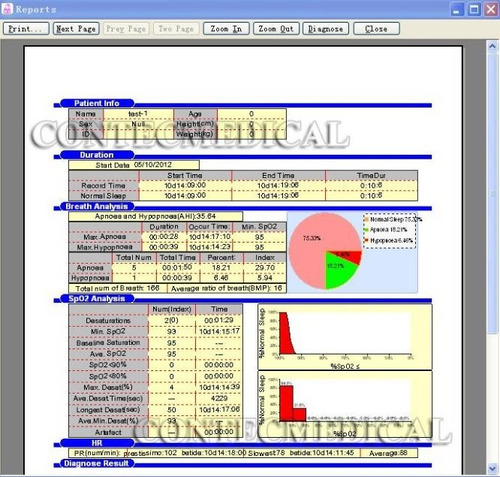Screen dimensions: 500x477
Task: Click Max.Apnoea duration 00:00:28
Action: point(163,237)
